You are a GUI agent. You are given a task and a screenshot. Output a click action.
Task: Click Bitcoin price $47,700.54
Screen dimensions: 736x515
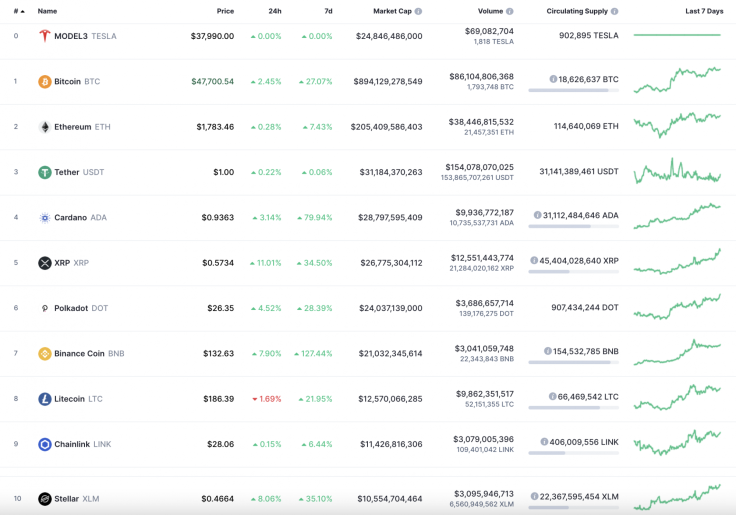click(212, 82)
